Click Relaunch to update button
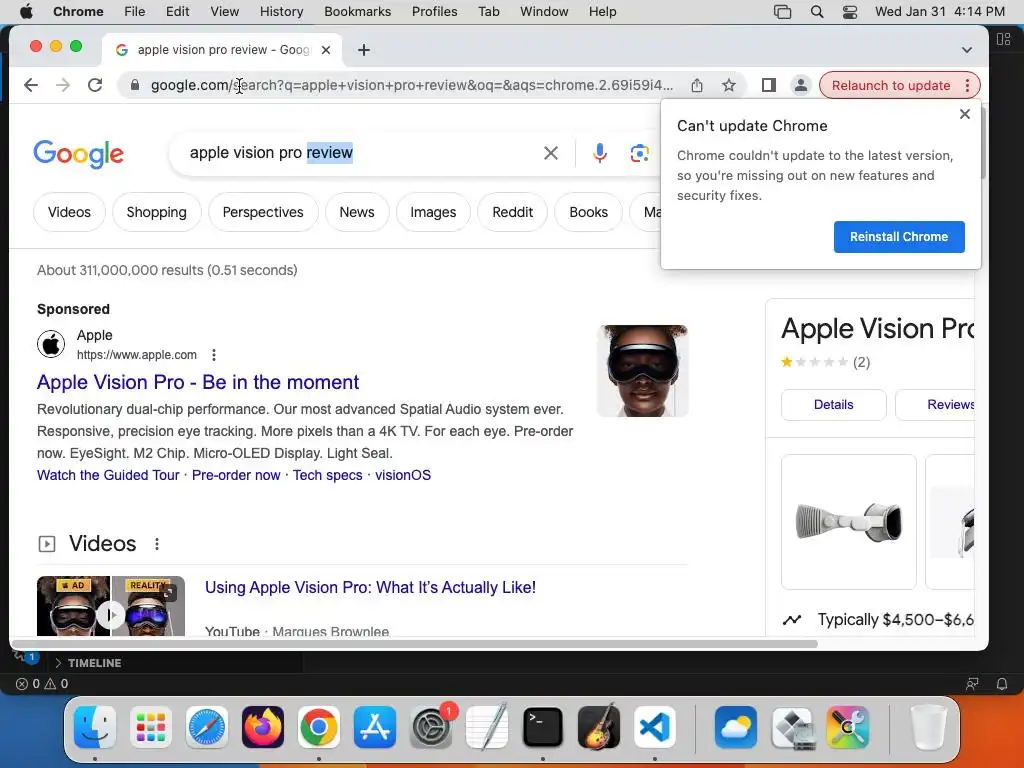 pos(891,86)
